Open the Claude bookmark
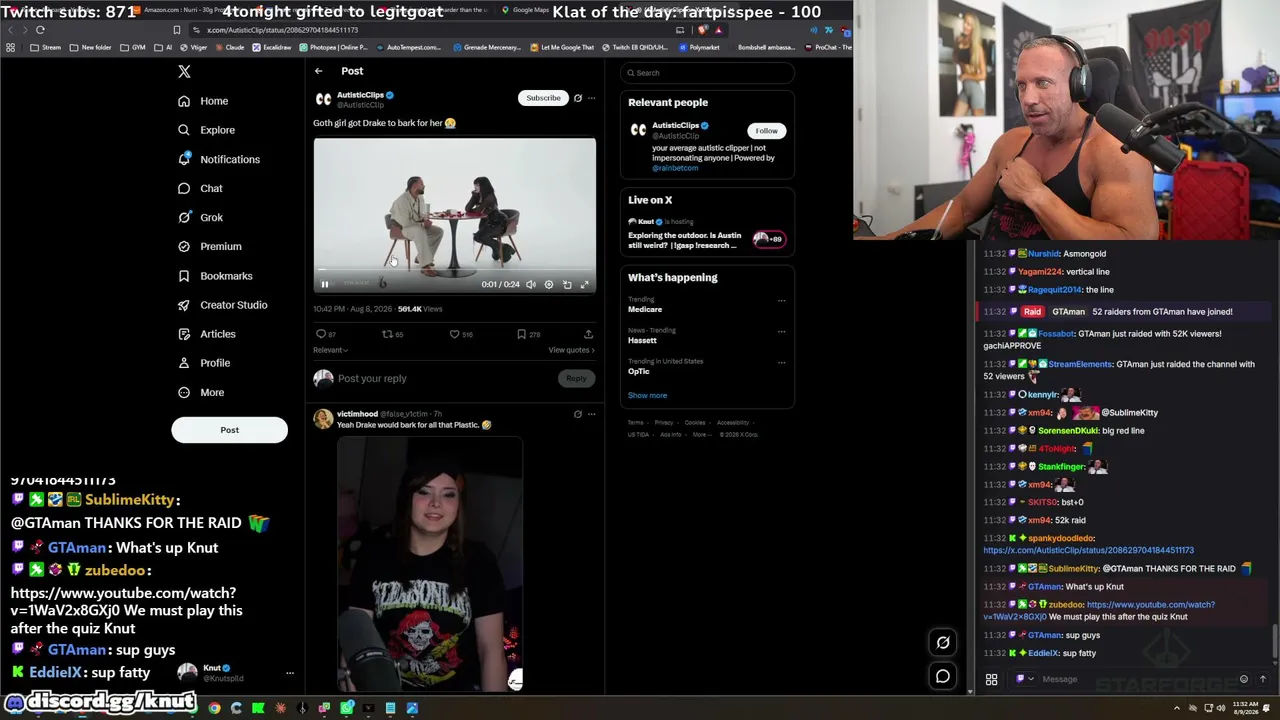The width and height of the screenshot is (1280, 720). pyautogui.click(x=230, y=47)
